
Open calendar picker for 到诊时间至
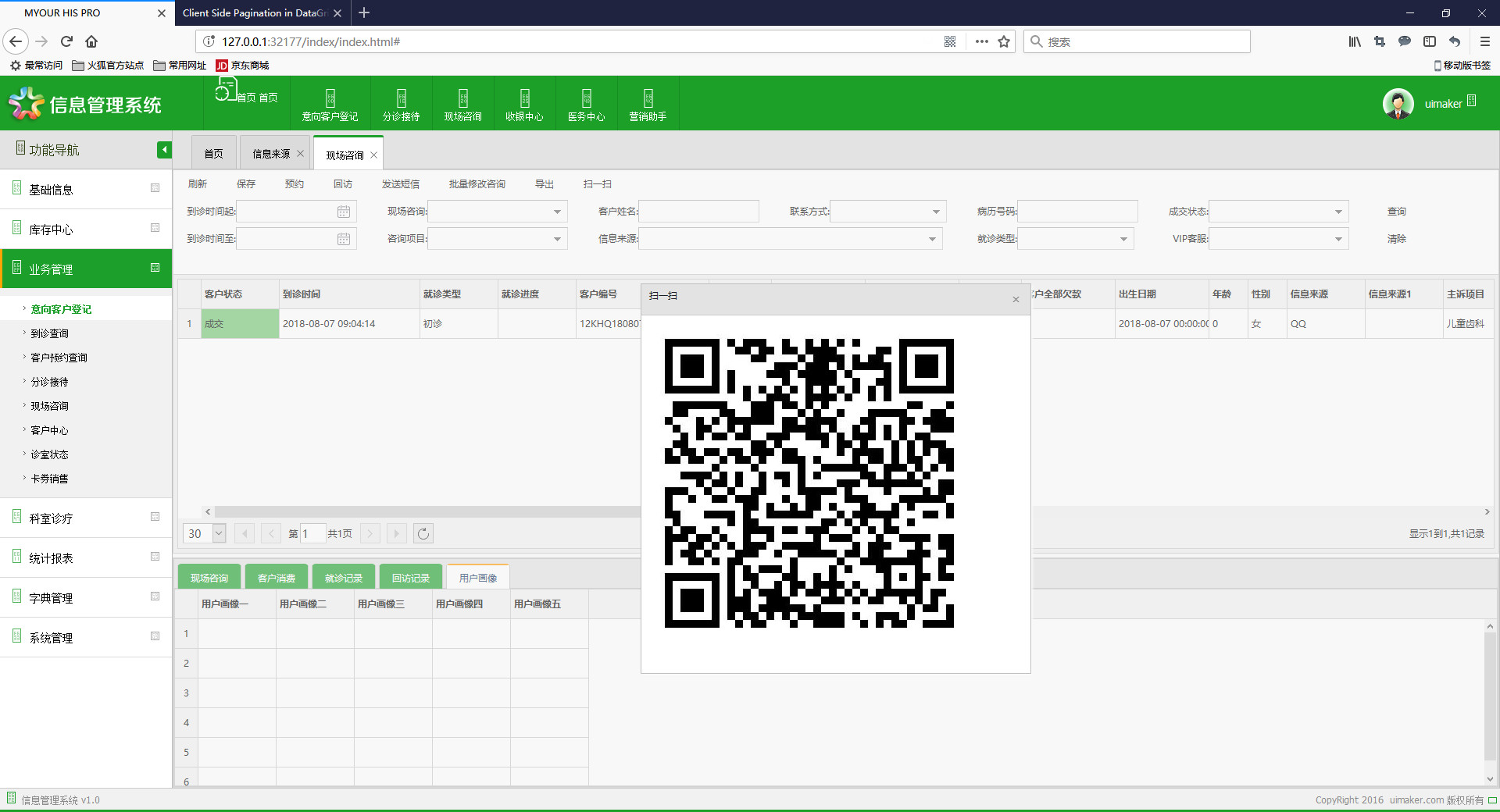click(x=343, y=239)
